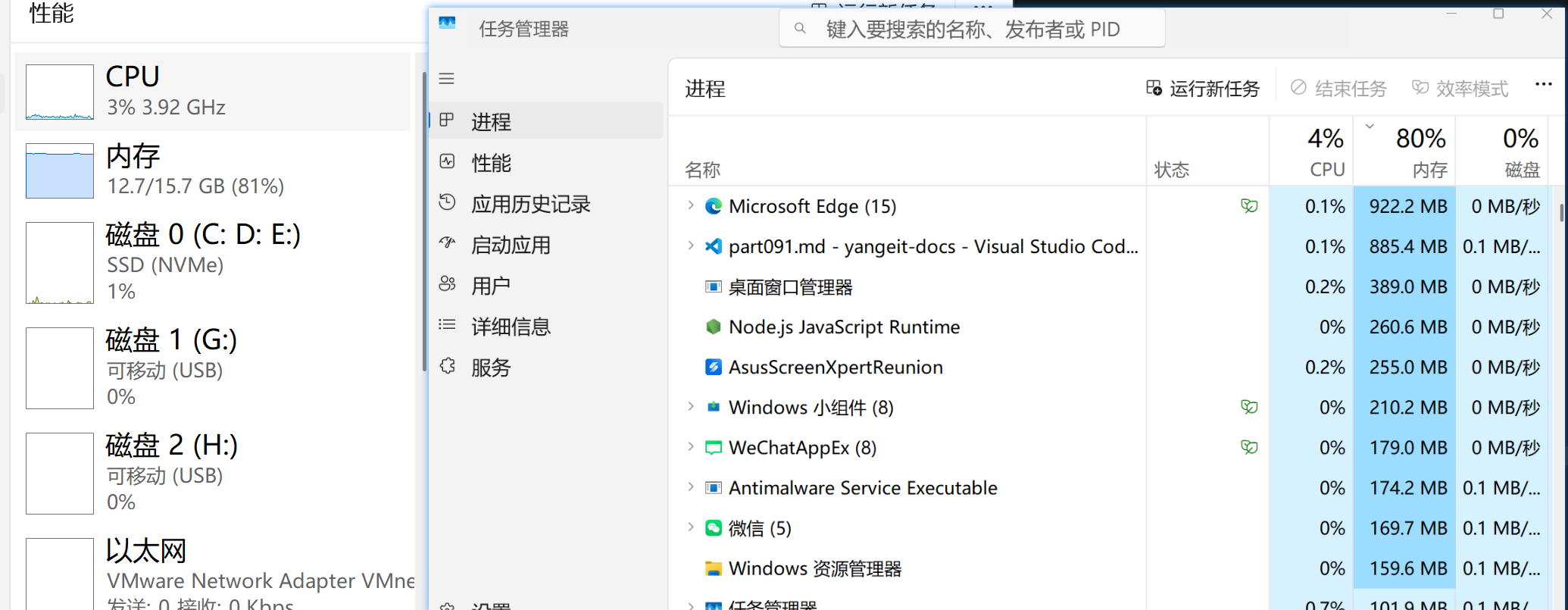Screen dimensions: 1568x610
Task: Click the AsusScreenXpertReunion icon
Action: (x=713, y=367)
